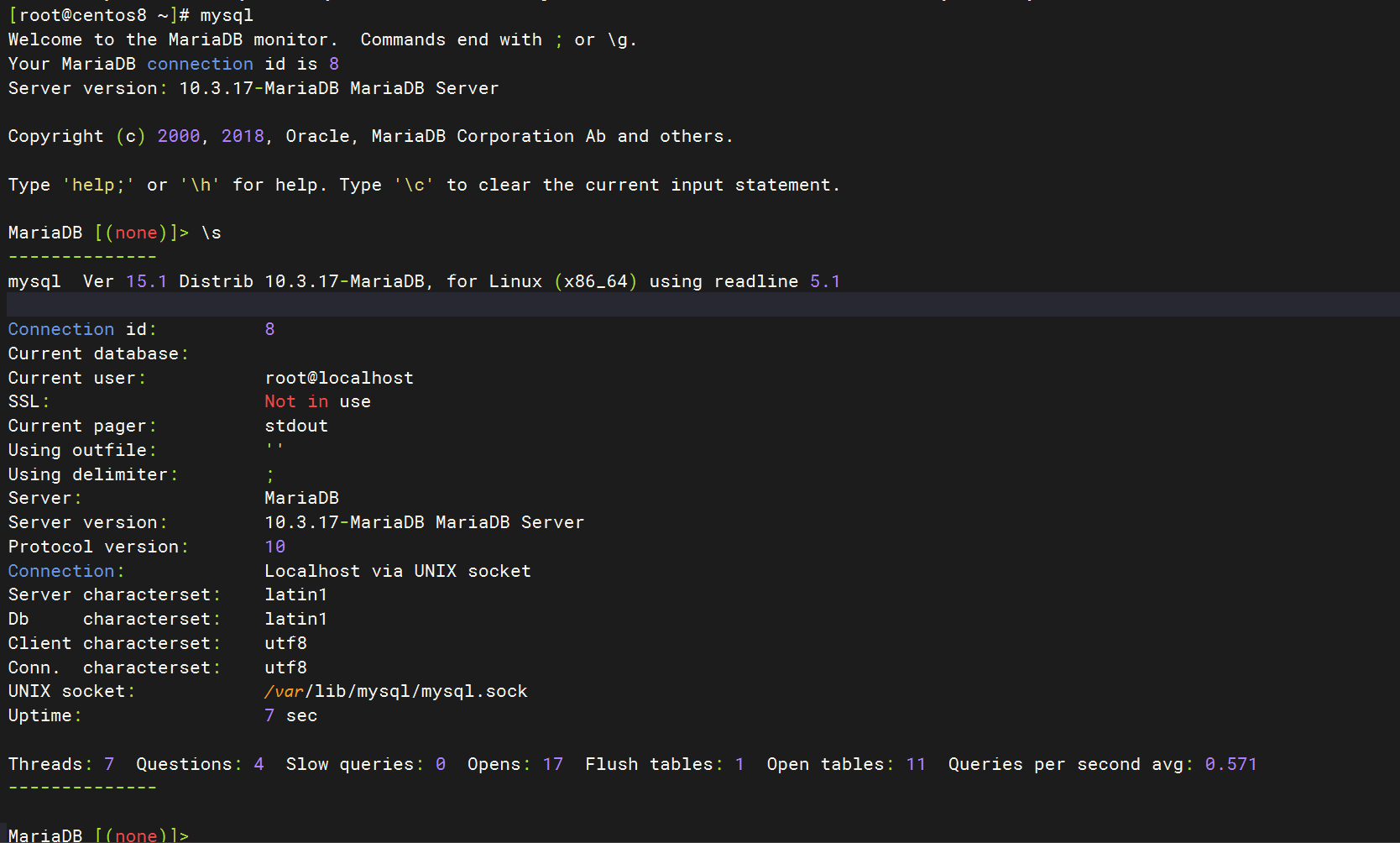Image resolution: width=1400 pixels, height=843 pixels.
Task: Click the 'Server version: 10.3.17-MariaDB MariaDB Server' banner line
Action: point(253,88)
